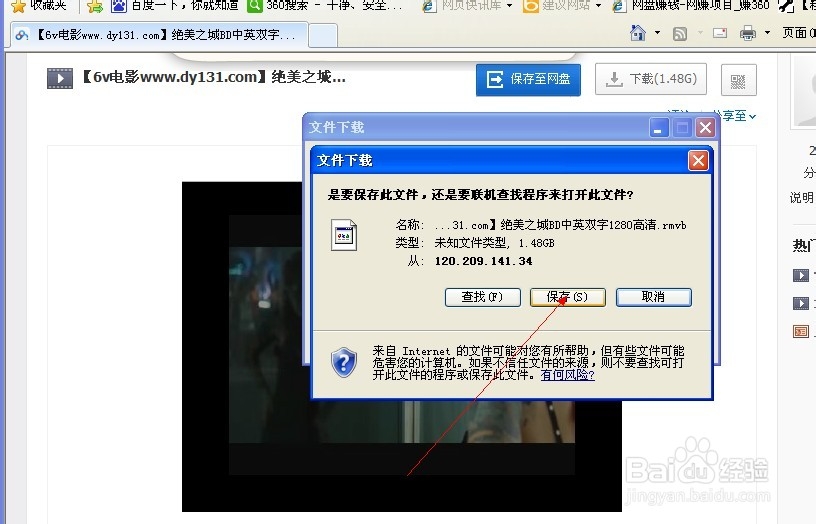Open a new blank browser tab
The image size is (816, 524).
click(323, 36)
